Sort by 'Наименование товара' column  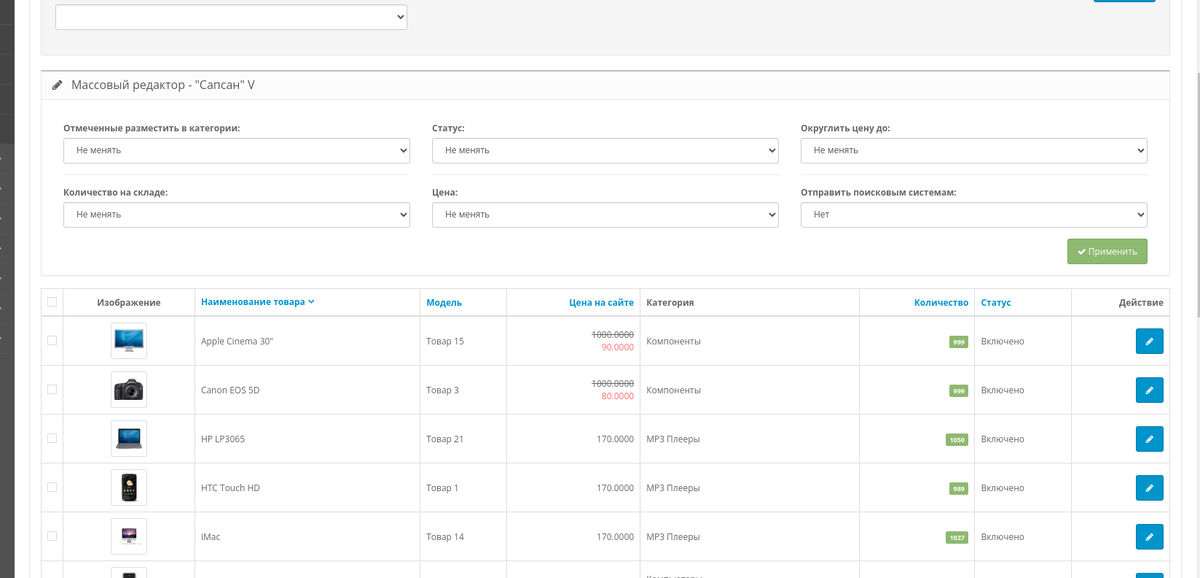[x=258, y=302]
